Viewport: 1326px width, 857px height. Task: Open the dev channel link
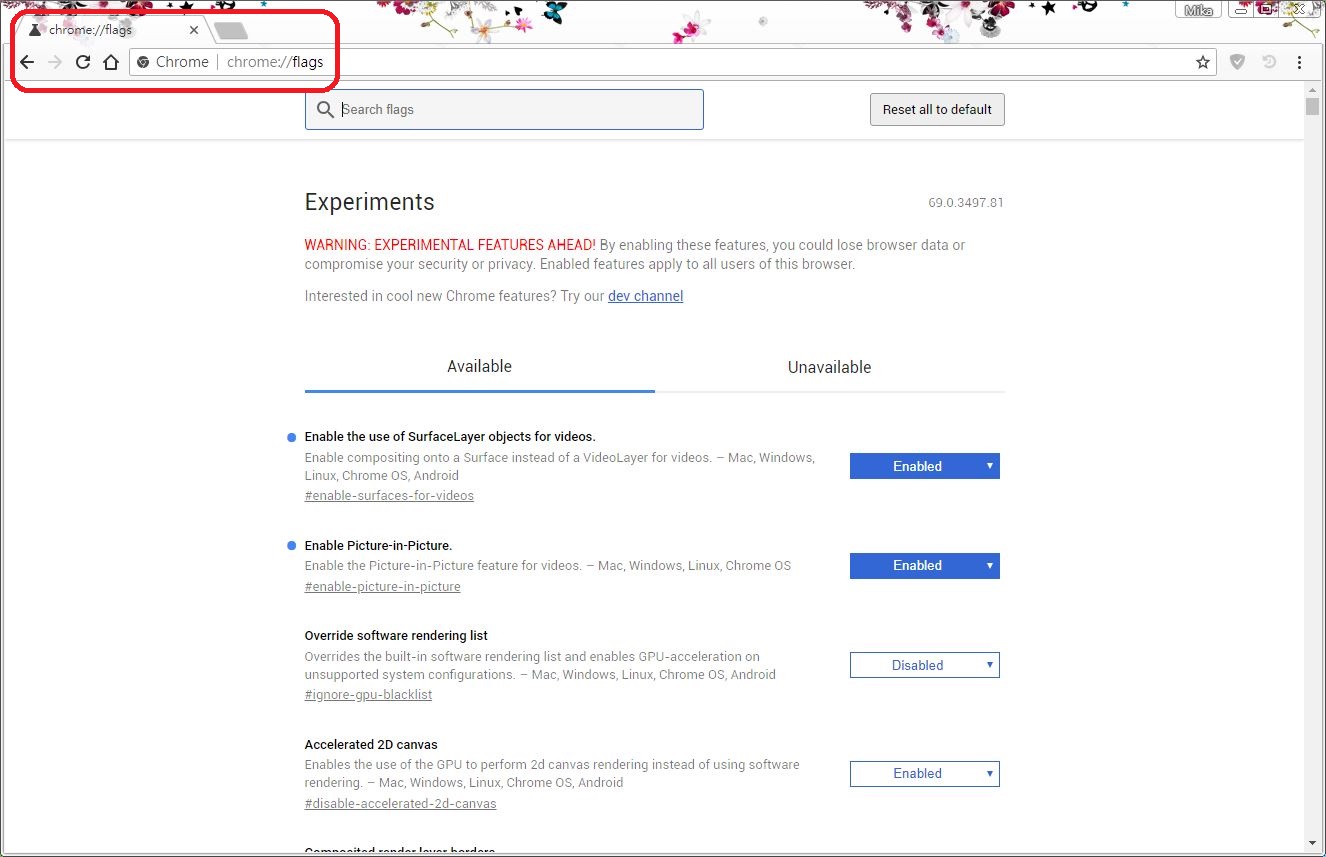pyautogui.click(x=645, y=296)
